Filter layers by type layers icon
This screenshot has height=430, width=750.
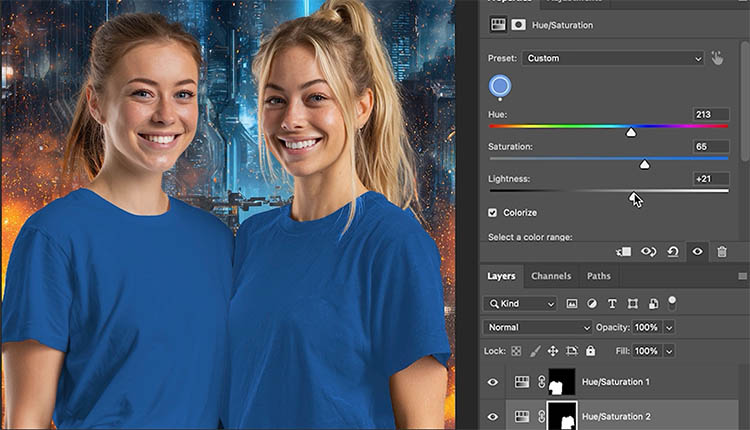point(612,304)
